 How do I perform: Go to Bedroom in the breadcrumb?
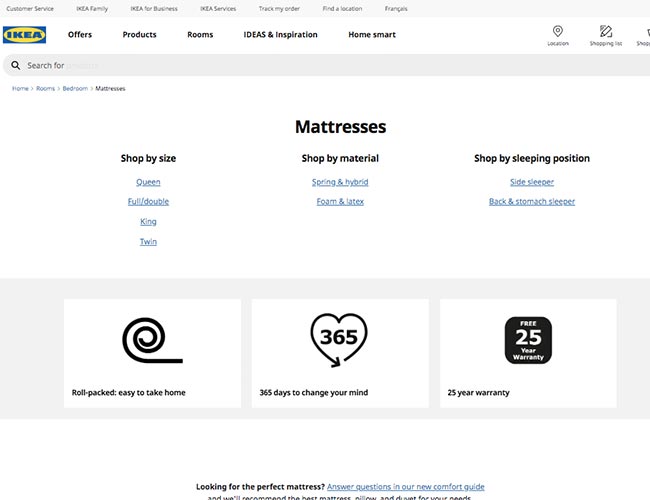tap(75, 89)
